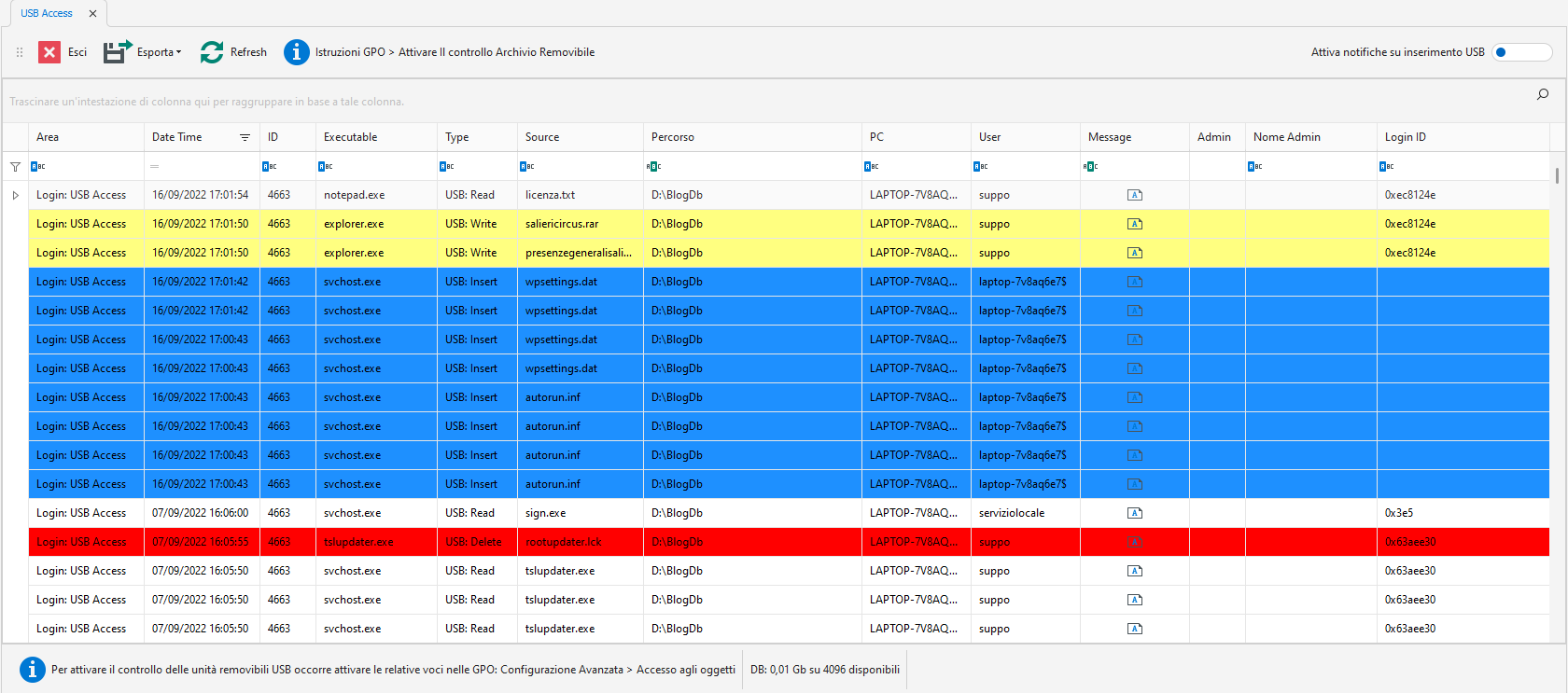Open ID filter operator icon
Screen dimensions: 1568x693
pos(269,166)
